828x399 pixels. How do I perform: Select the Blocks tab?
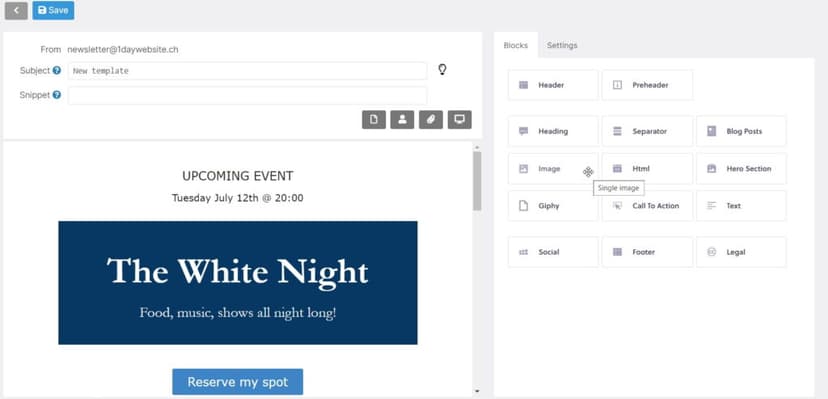(x=515, y=45)
